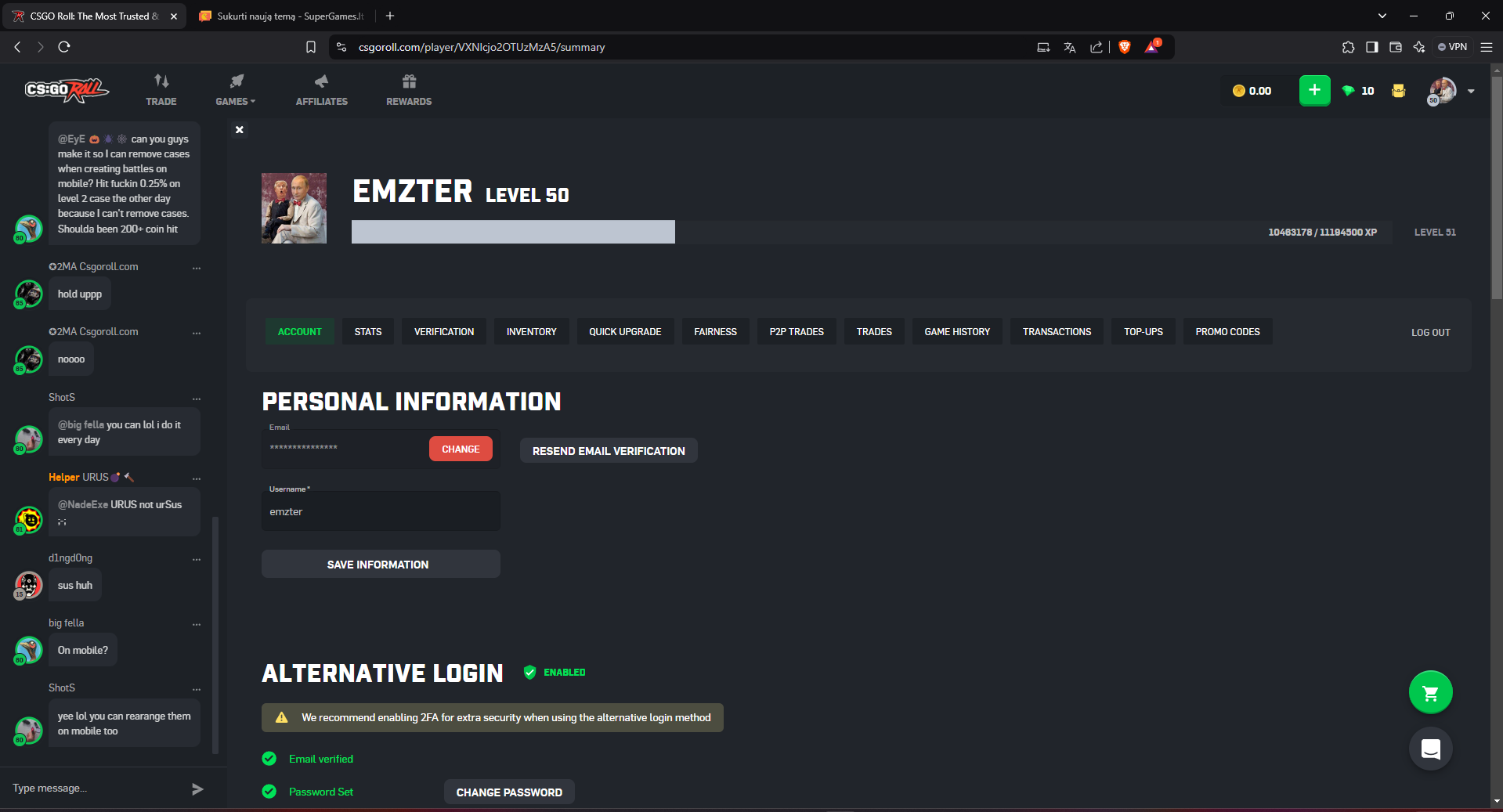Click Helper URUS chat avatar
The height and width of the screenshot is (812, 1503).
(28, 520)
